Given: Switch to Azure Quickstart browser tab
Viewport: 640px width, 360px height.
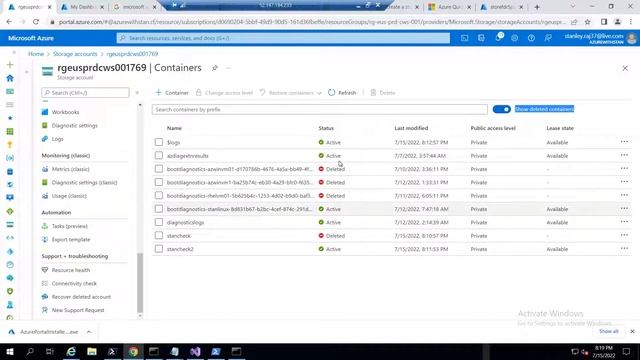Looking at the screenshot, I should click(449, 7).
